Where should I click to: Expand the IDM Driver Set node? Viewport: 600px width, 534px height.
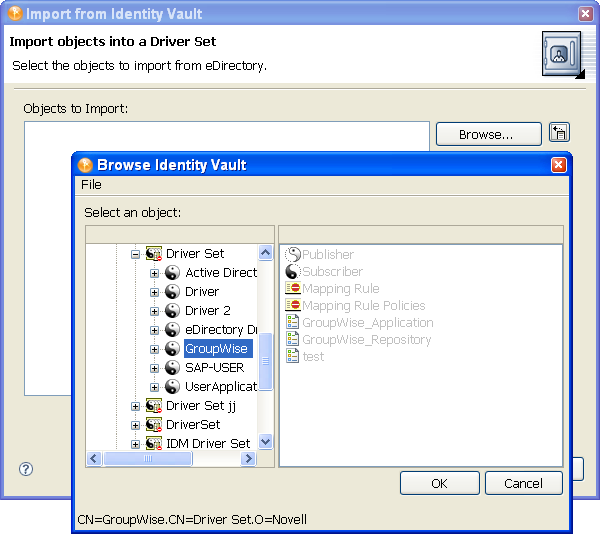135,444
